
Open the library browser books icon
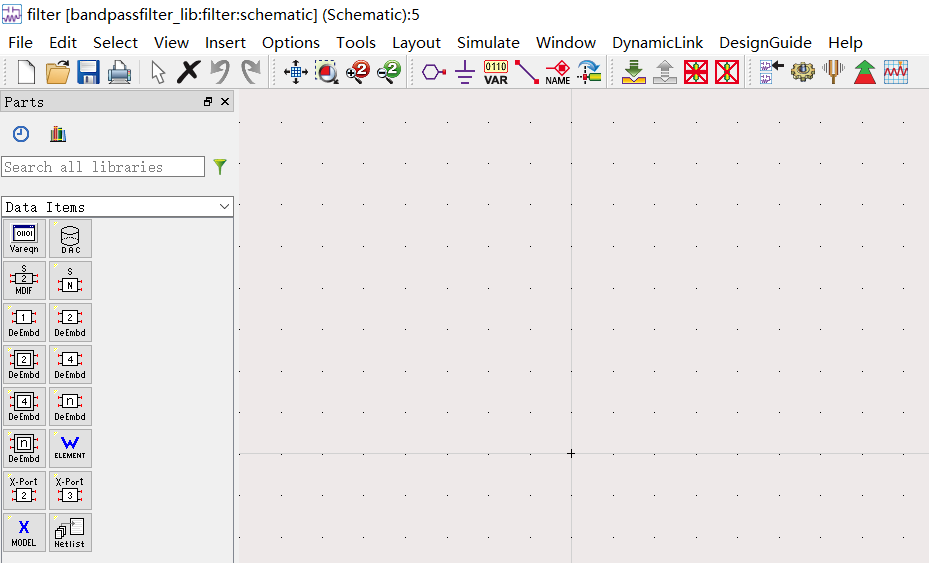point(57,134)
